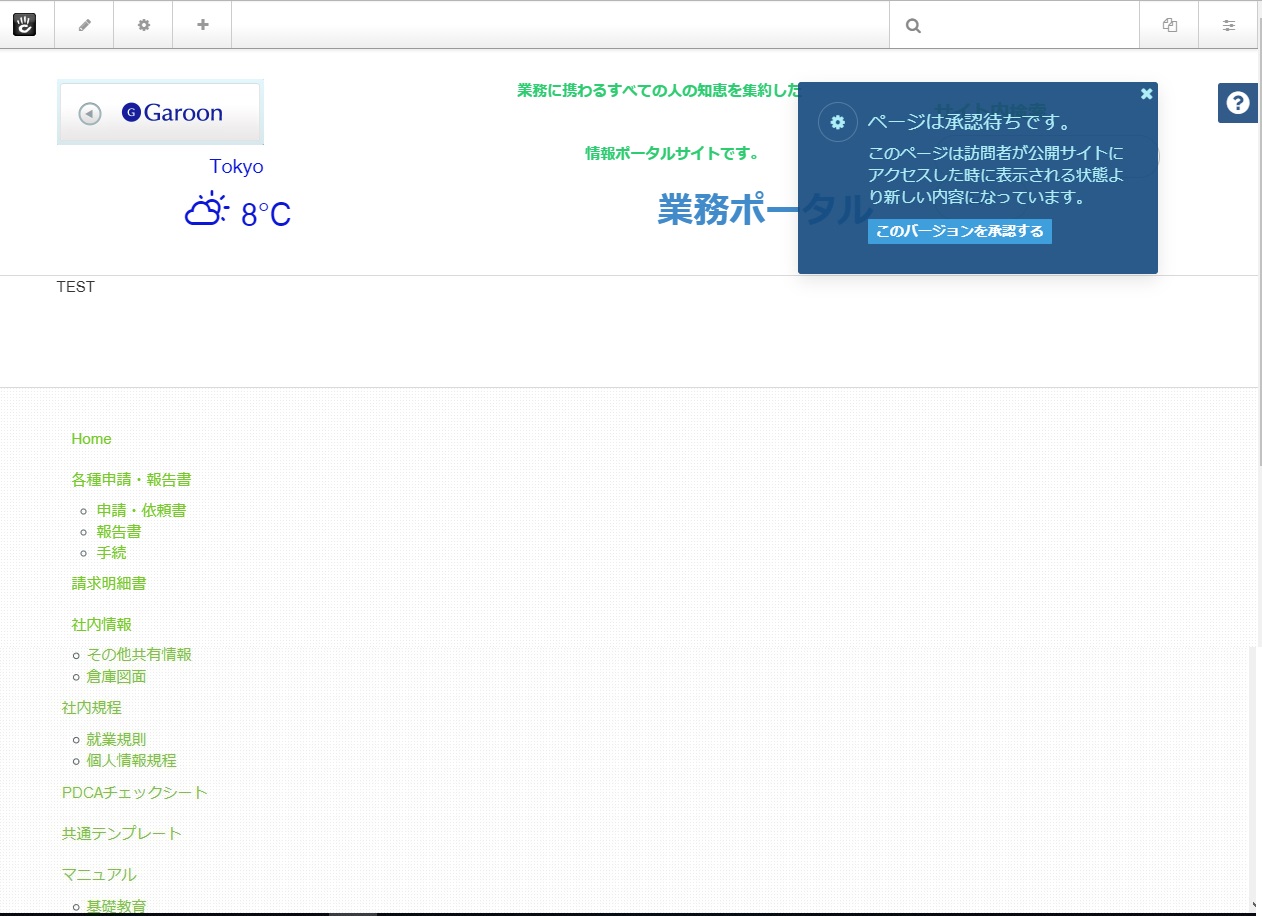Screen dimensions: 1262x916
Task: Select 倉庫図面 submenu link
Action: coord(117,676)
